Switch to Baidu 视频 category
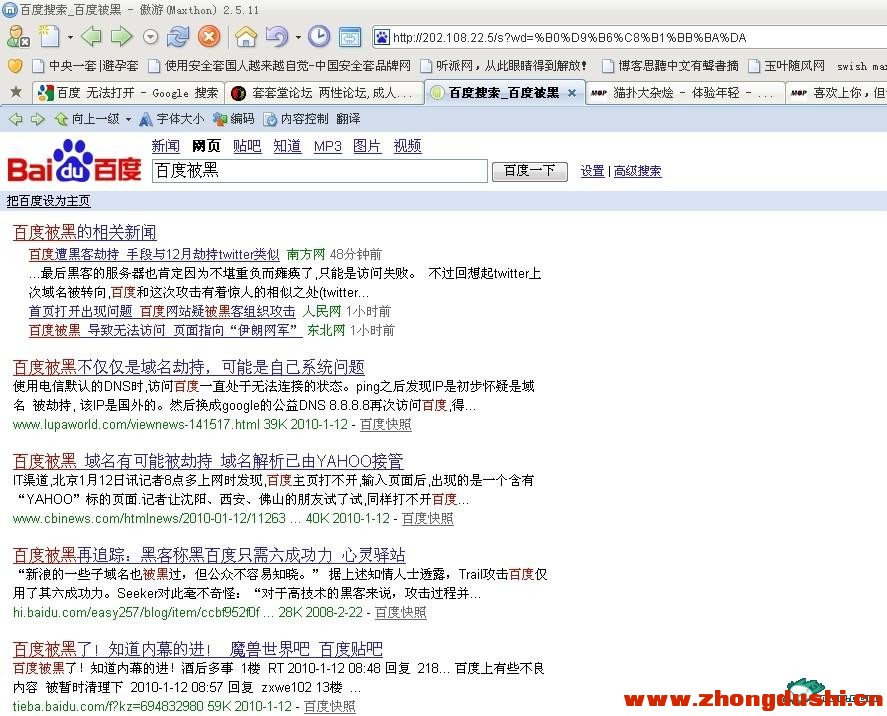The width and height of the screenshot is (887, 716). [407, 146]
